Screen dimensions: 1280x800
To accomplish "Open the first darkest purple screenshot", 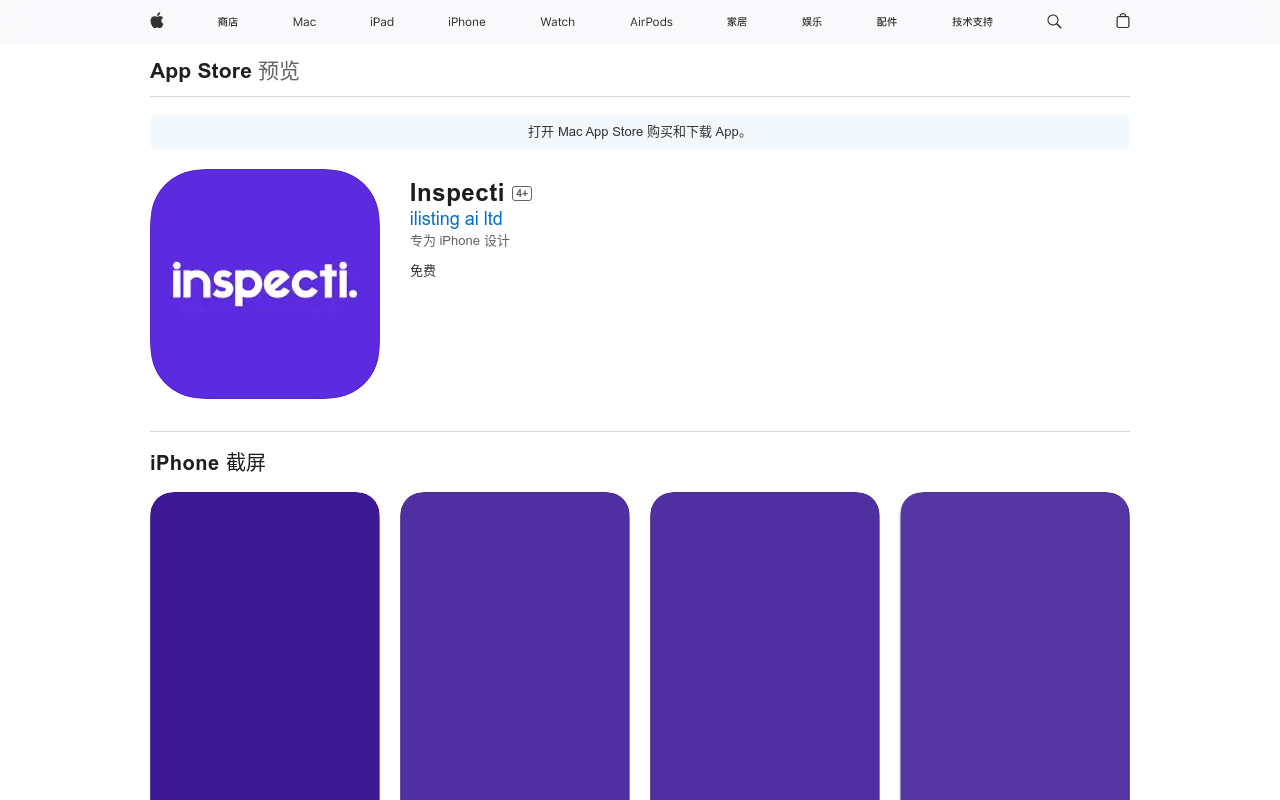I will click(265, 646).
